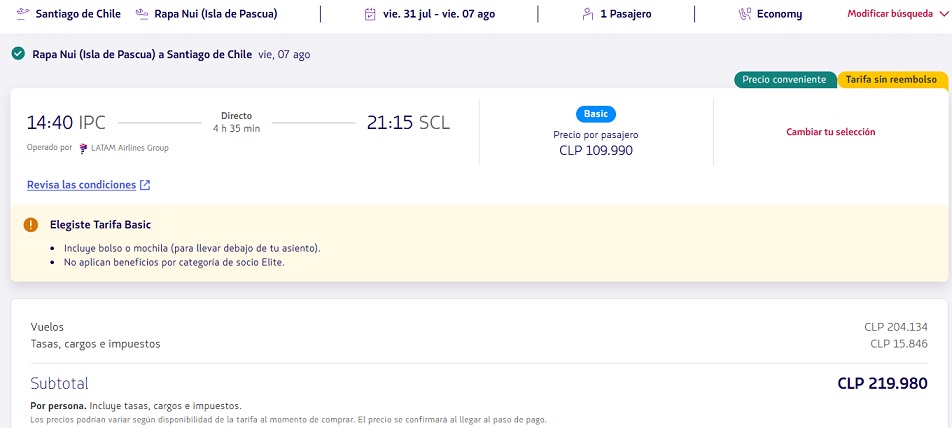Click the passenger icon beside 1 Pasajero
The height and width of the screenshot is (428, 952).
pyautogui.click(x=587, y=14)
